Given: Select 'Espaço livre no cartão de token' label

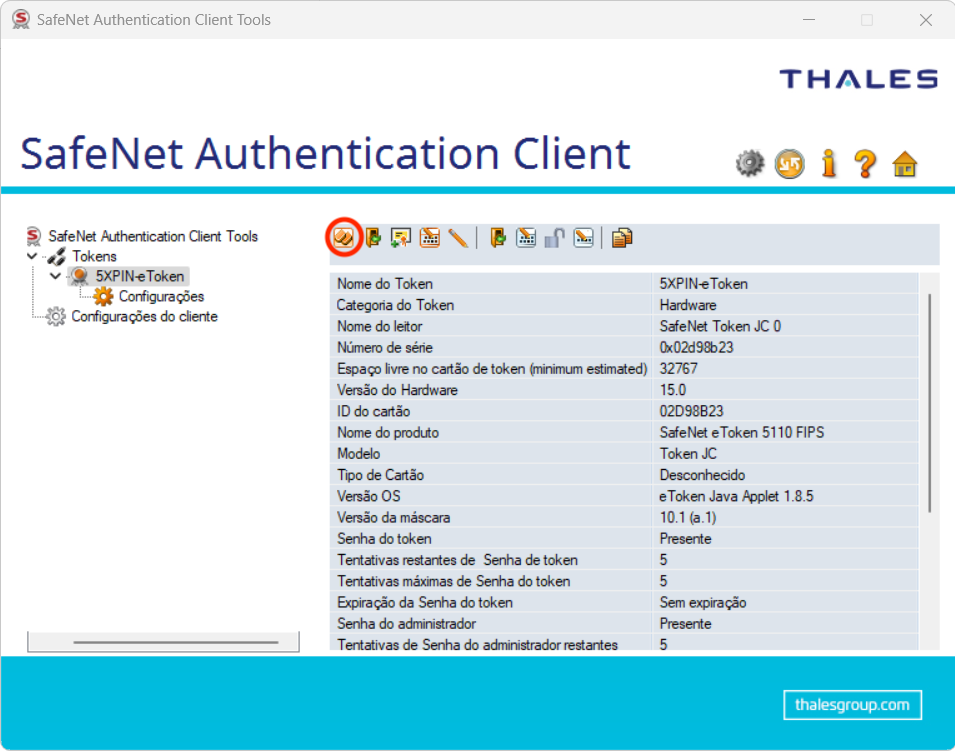Looking at the screenshot, I should coord(492,369).
